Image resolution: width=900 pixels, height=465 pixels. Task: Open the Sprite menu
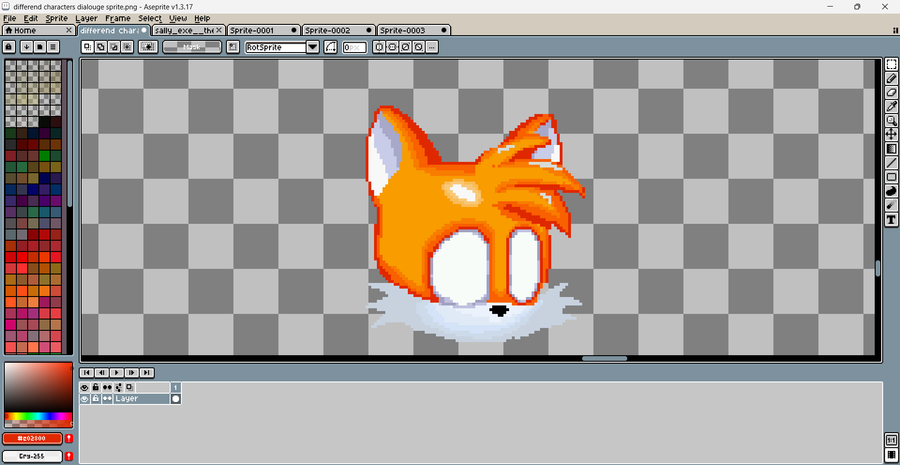pos(56,18)
